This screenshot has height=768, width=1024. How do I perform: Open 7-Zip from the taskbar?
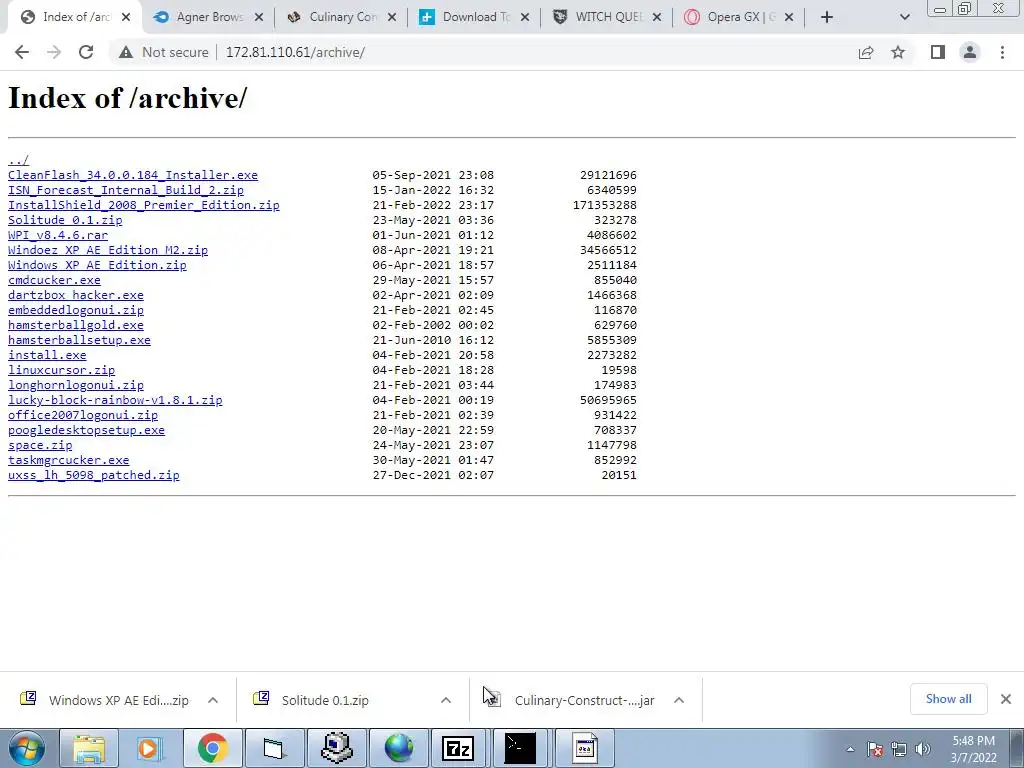[458, 748]
